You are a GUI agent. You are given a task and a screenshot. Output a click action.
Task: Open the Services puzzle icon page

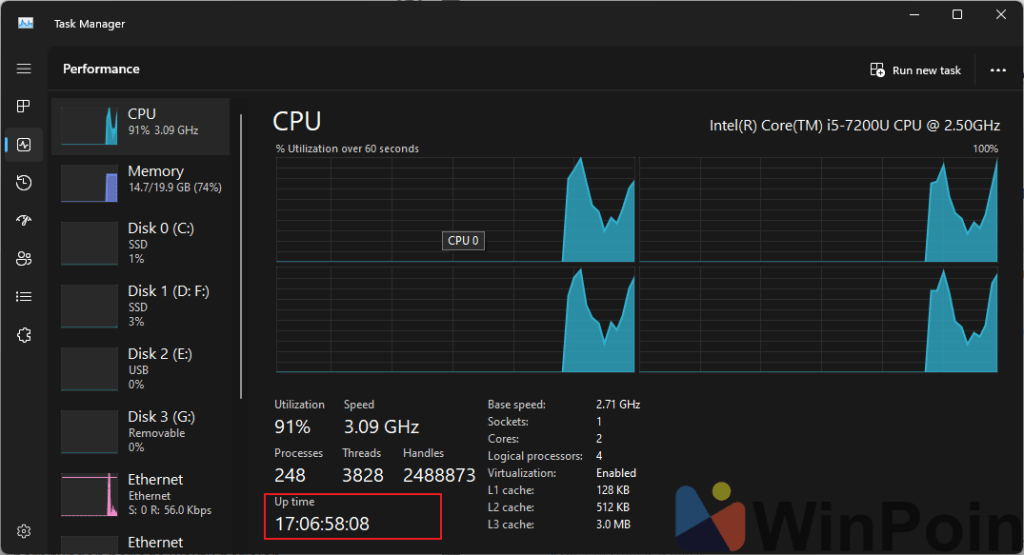point(24,335)
